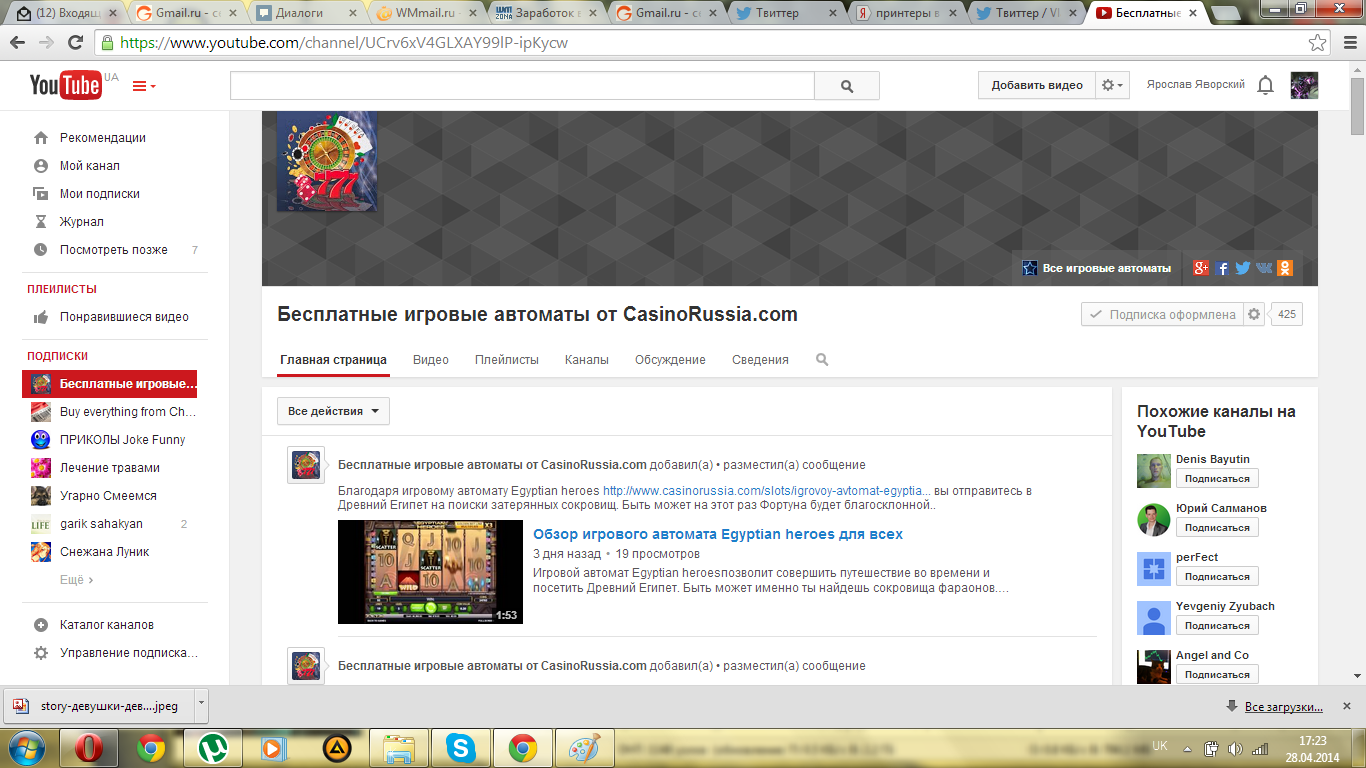Image resolution: width=1366 pixels, height=768 pixels.
Task: Open Skype from the taskbar
Action: pyautogui.click(x=460, y=748)
